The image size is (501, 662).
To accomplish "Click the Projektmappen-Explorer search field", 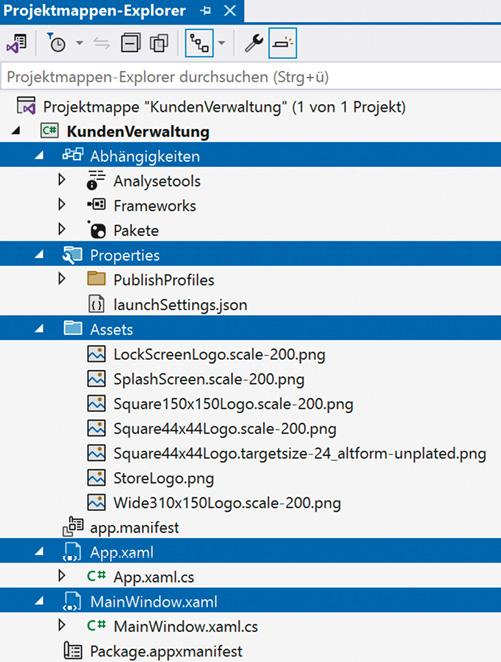I will [251, 77].
